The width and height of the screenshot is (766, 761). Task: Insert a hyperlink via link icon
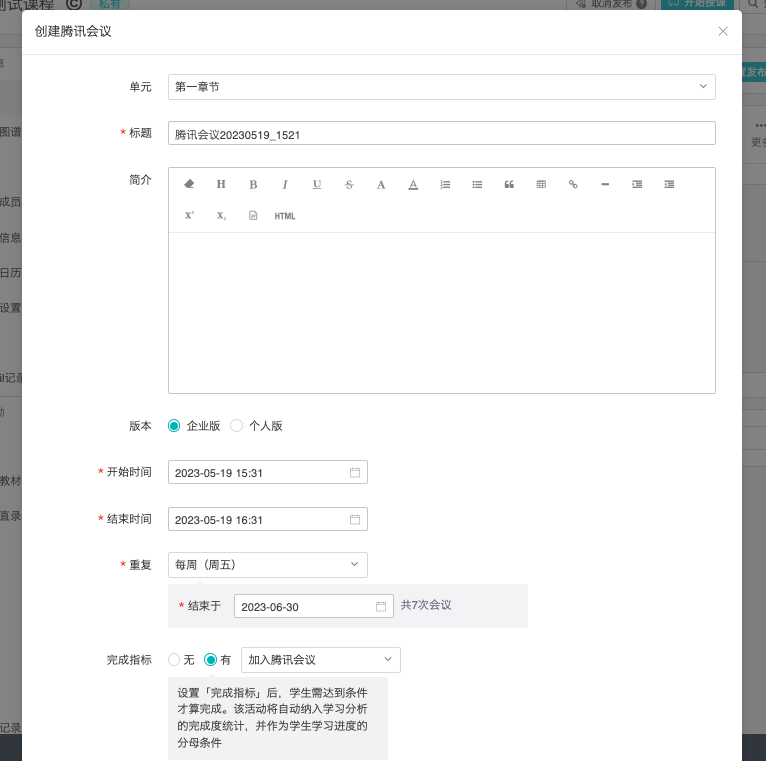pos(573,184)
